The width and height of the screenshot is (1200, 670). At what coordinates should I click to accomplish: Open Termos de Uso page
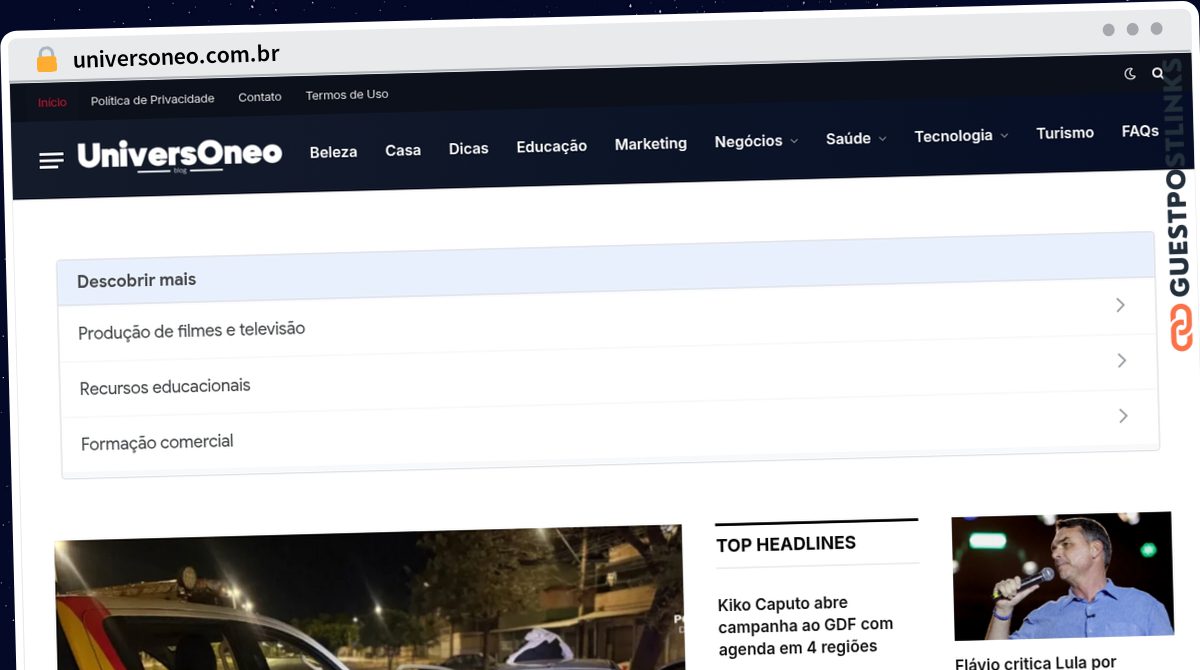(347, 95)
